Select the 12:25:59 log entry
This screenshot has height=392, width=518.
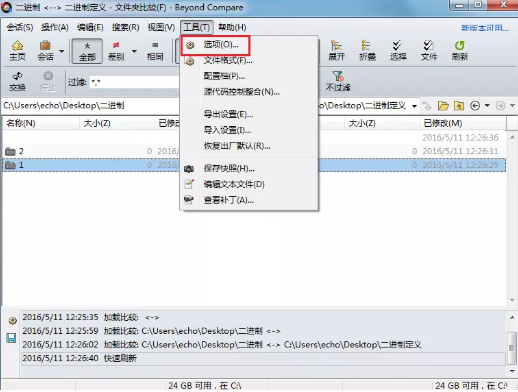[x=263, y=331]
